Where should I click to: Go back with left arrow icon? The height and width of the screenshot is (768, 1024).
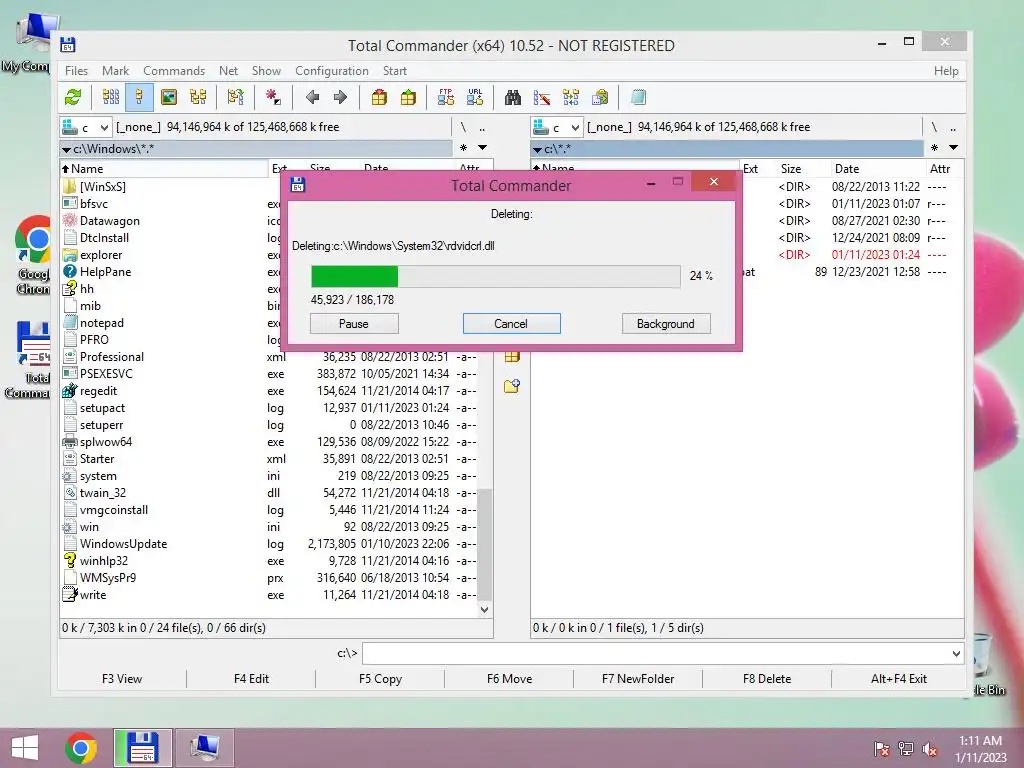coord(312,97)
